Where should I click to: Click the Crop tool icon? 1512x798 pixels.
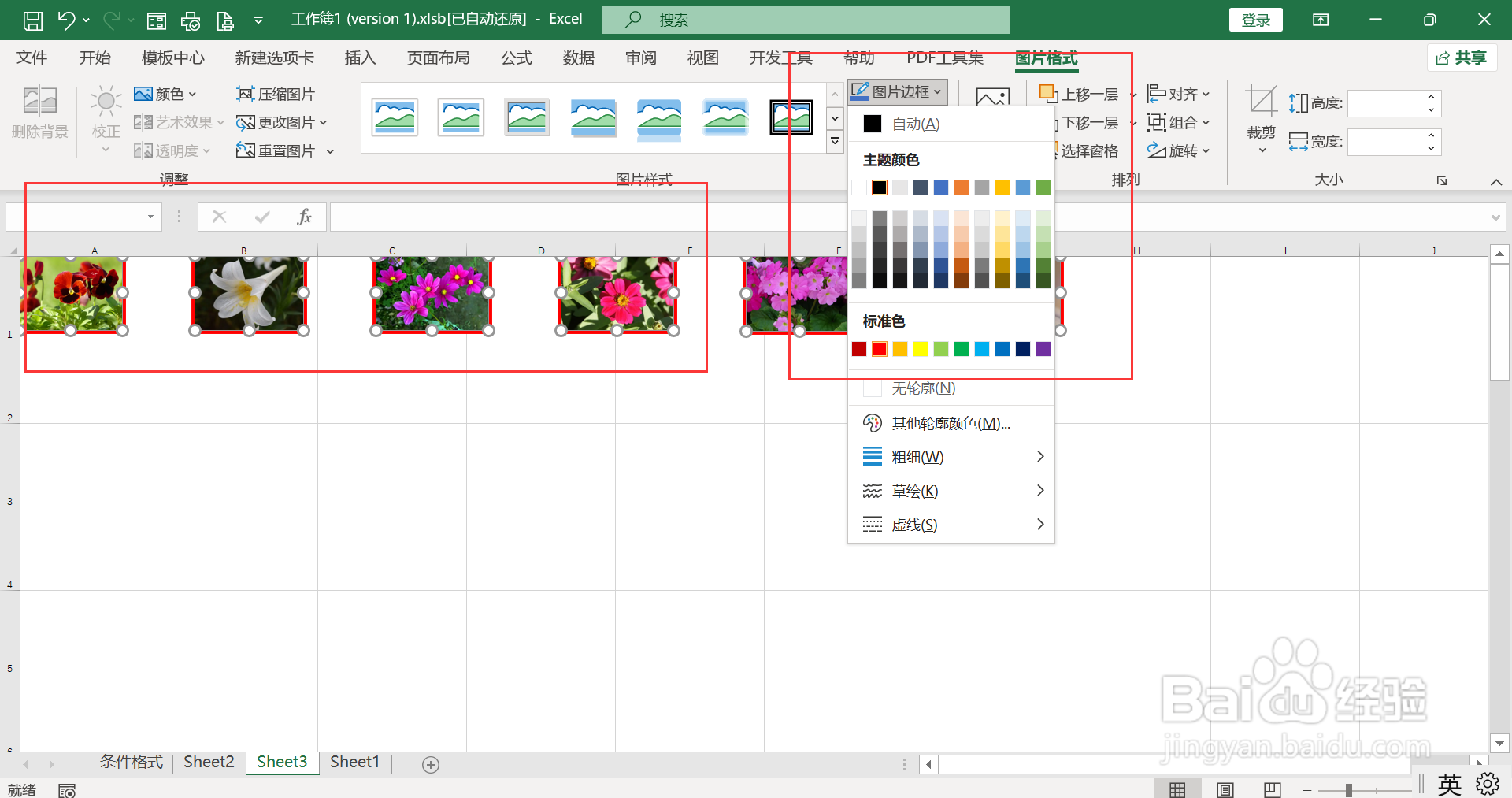pos(1261,102)
